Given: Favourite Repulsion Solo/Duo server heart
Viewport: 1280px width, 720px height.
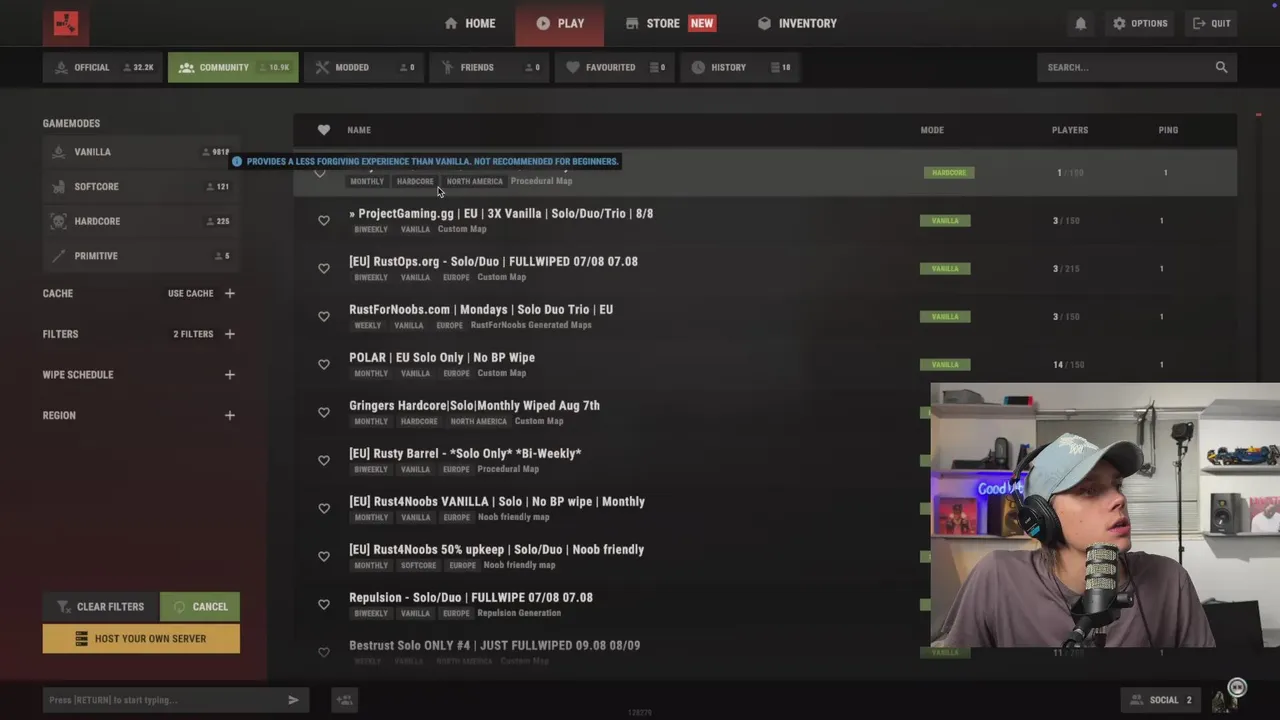Looking at the screenshot, I should click(323, 605).
